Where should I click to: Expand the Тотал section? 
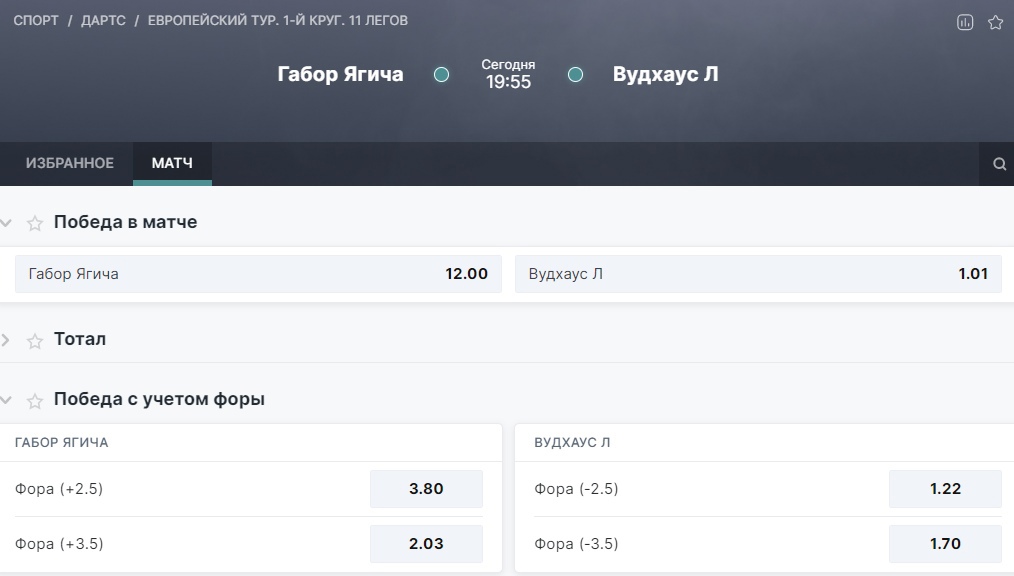(7, 340)
